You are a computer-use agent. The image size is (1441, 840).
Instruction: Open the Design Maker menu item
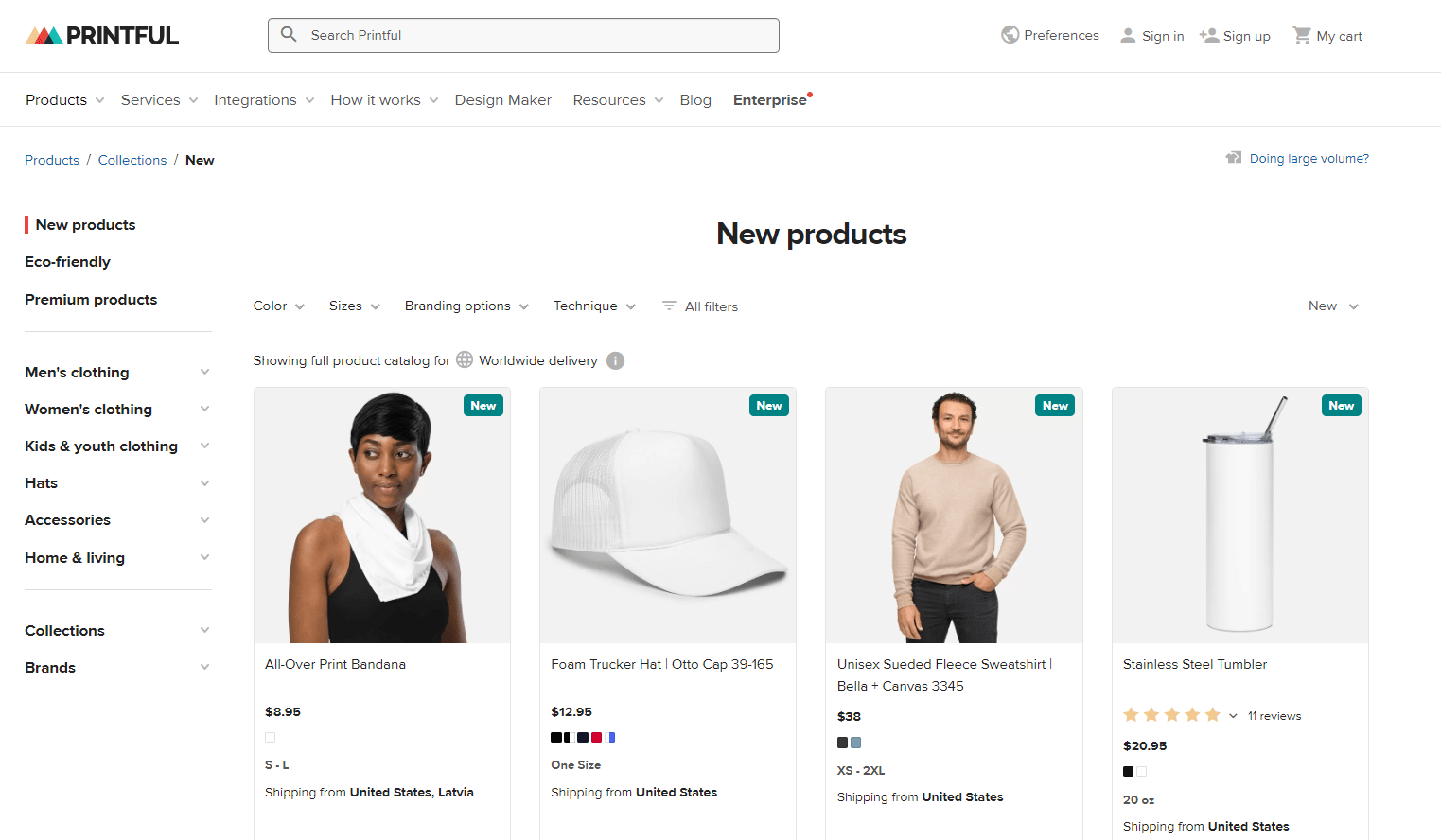pyautogui.click(x=502, y=99)
